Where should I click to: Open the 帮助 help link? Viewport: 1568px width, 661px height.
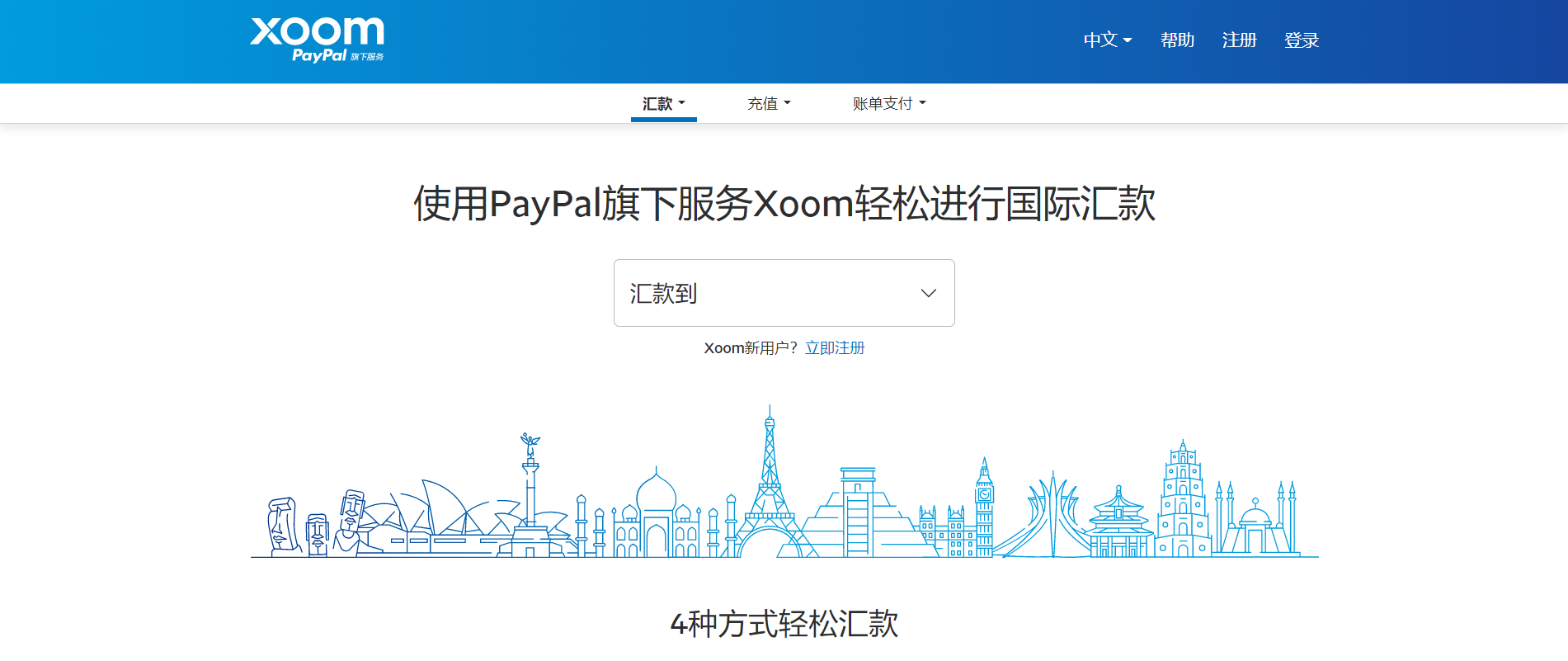click(x=1177, y=40)
